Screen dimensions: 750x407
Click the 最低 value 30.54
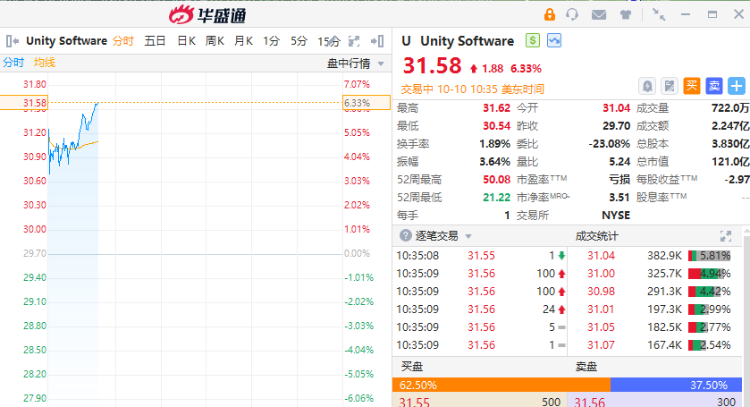click(x=496, y=126)
